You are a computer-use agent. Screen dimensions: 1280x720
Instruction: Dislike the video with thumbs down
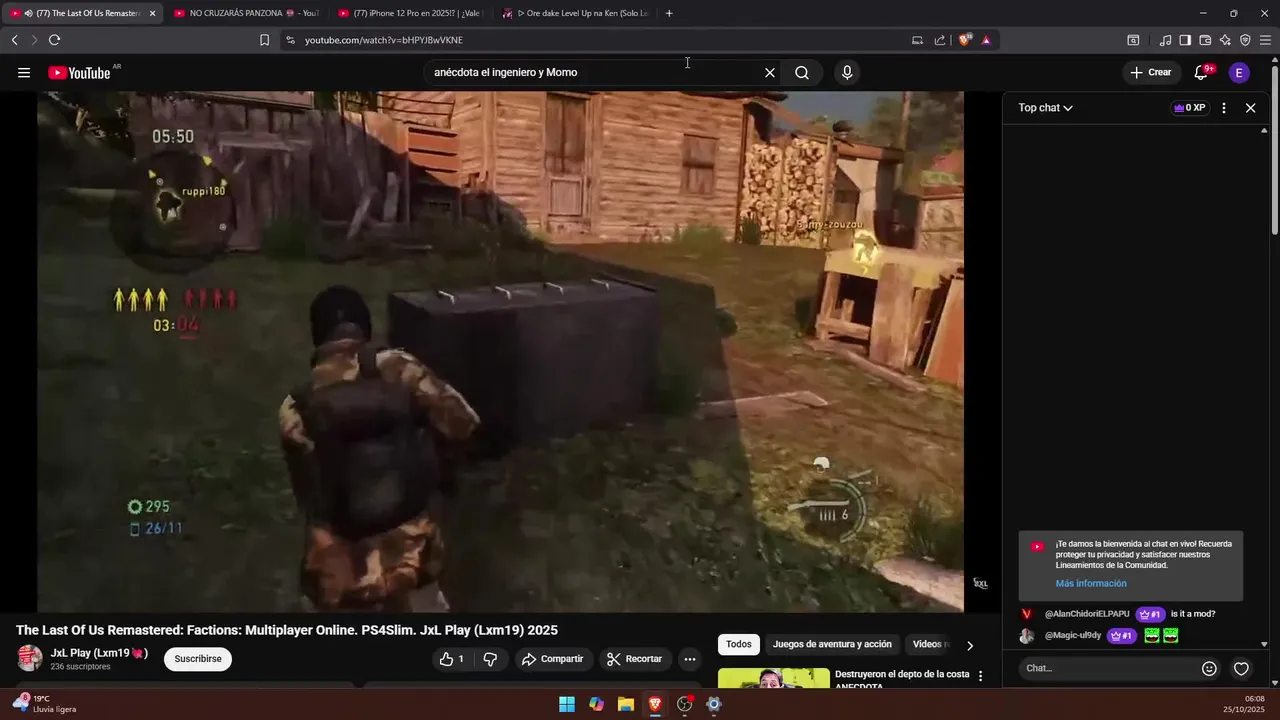(x=490, y=659)
